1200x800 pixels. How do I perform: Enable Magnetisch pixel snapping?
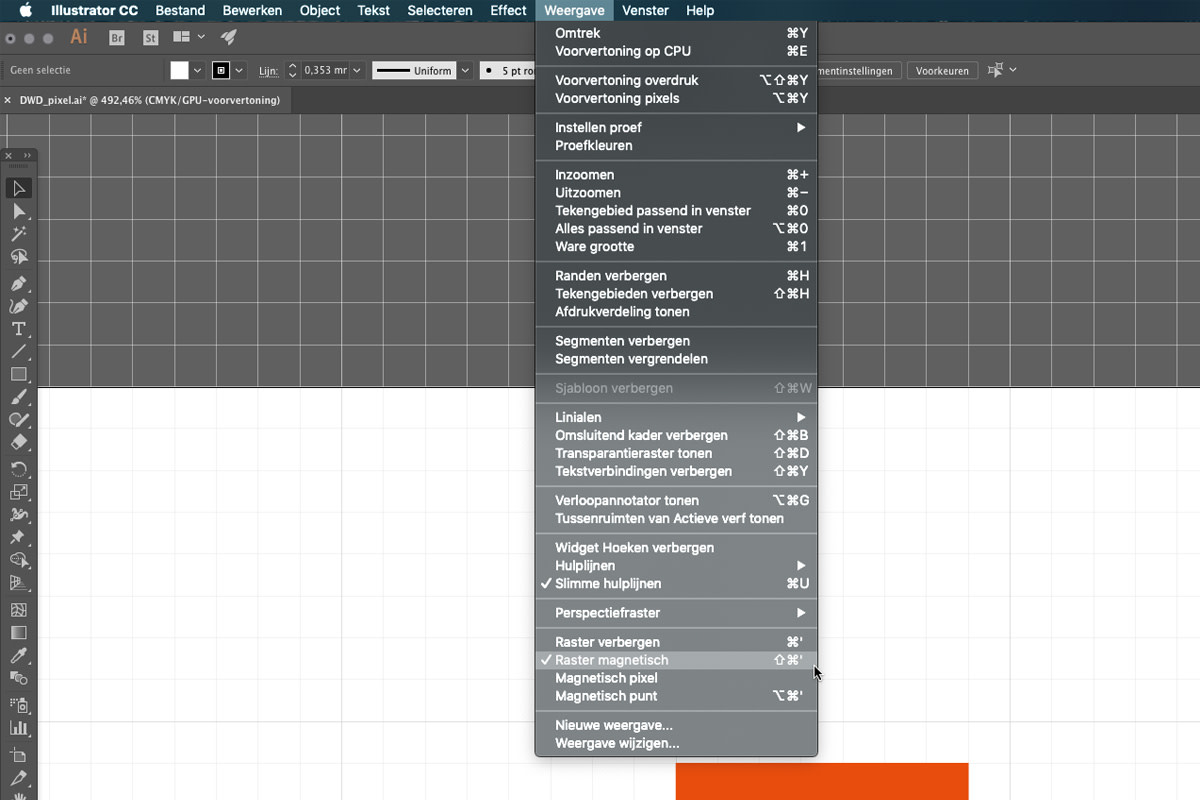[x=677, y=678]
